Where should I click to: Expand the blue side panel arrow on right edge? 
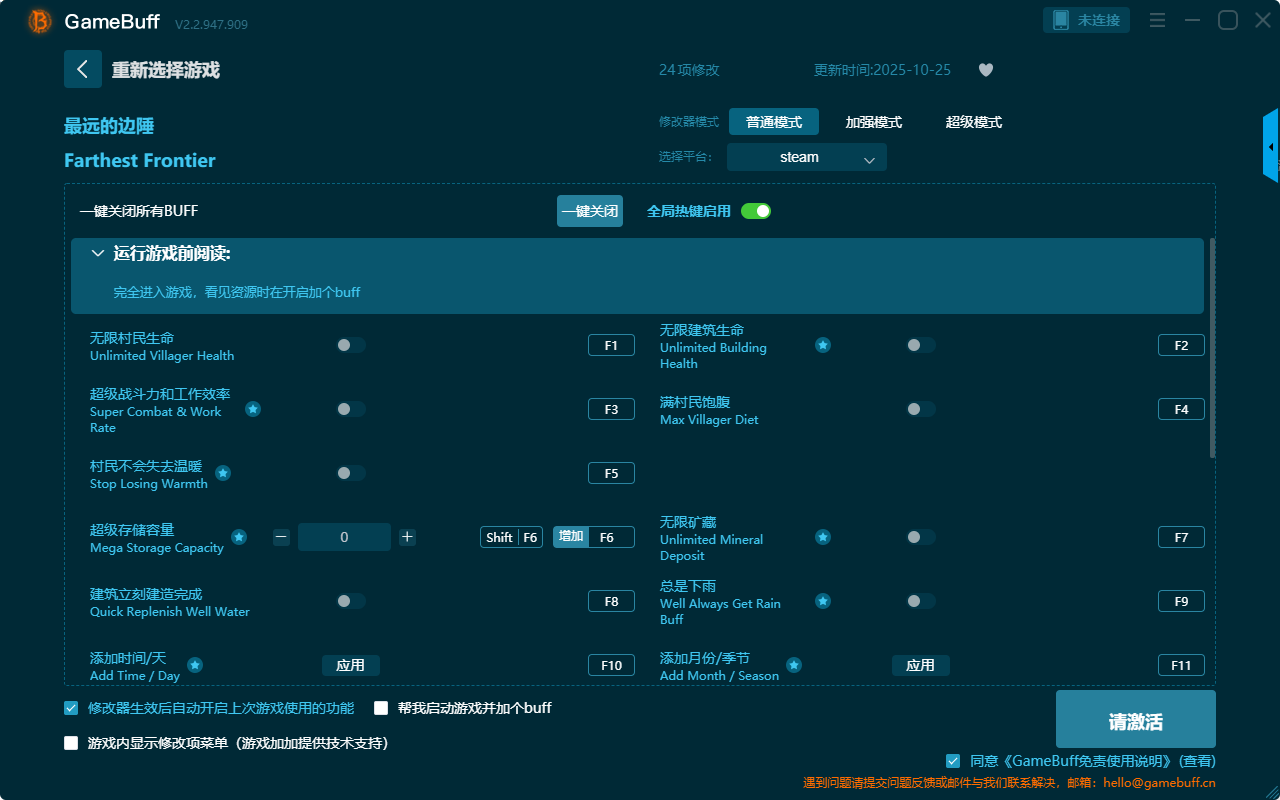click(x=1270, y=147)
